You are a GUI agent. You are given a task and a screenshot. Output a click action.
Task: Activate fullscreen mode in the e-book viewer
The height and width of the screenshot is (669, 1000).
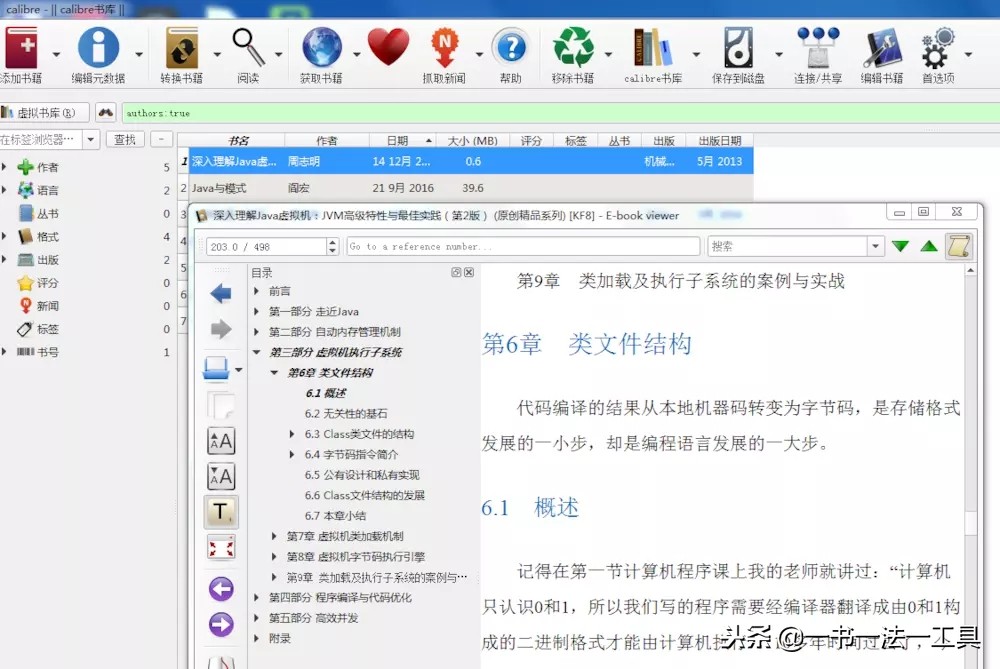pos(221,546)
